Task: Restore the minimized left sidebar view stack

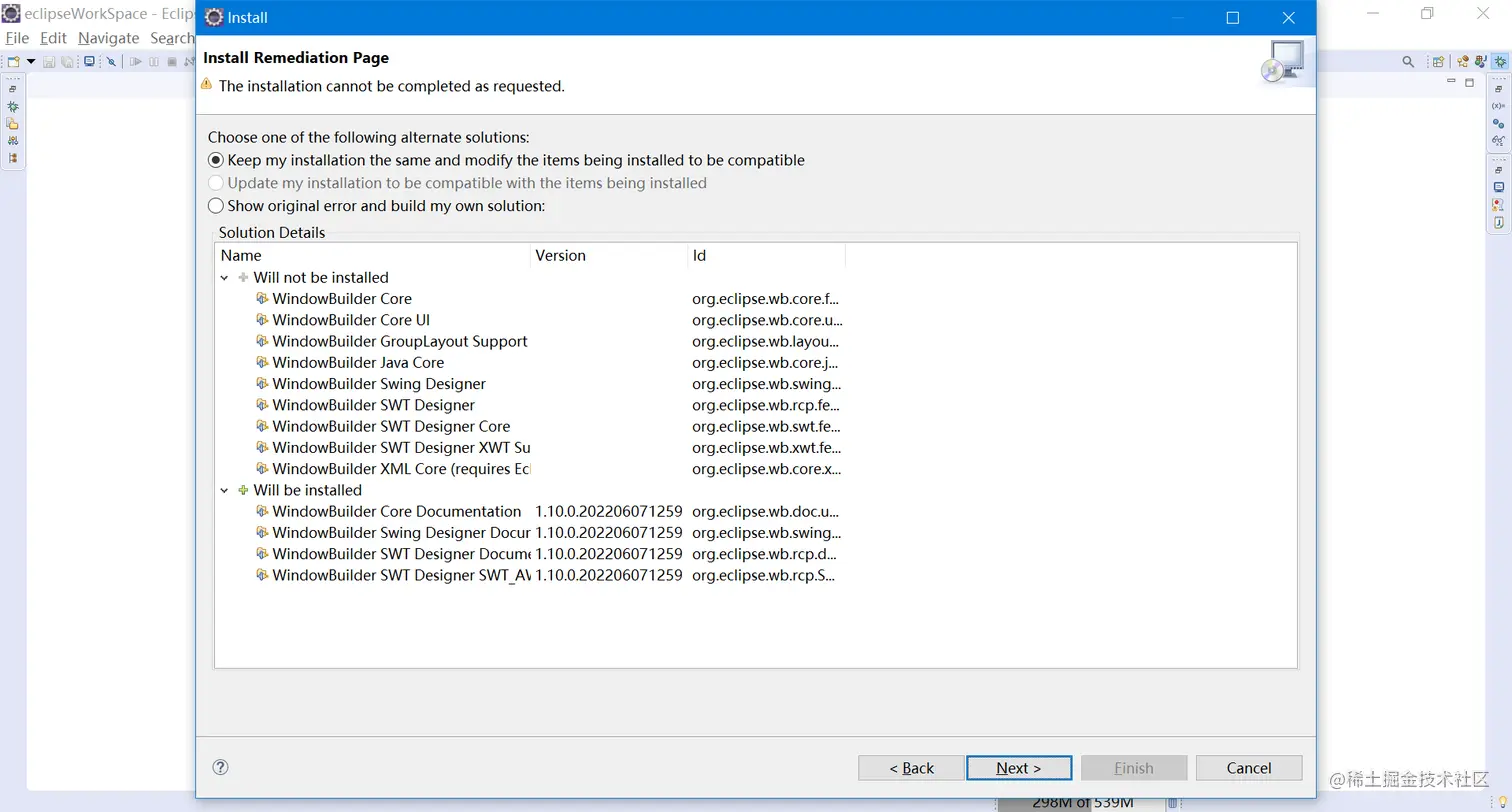Action: point(12,89)
